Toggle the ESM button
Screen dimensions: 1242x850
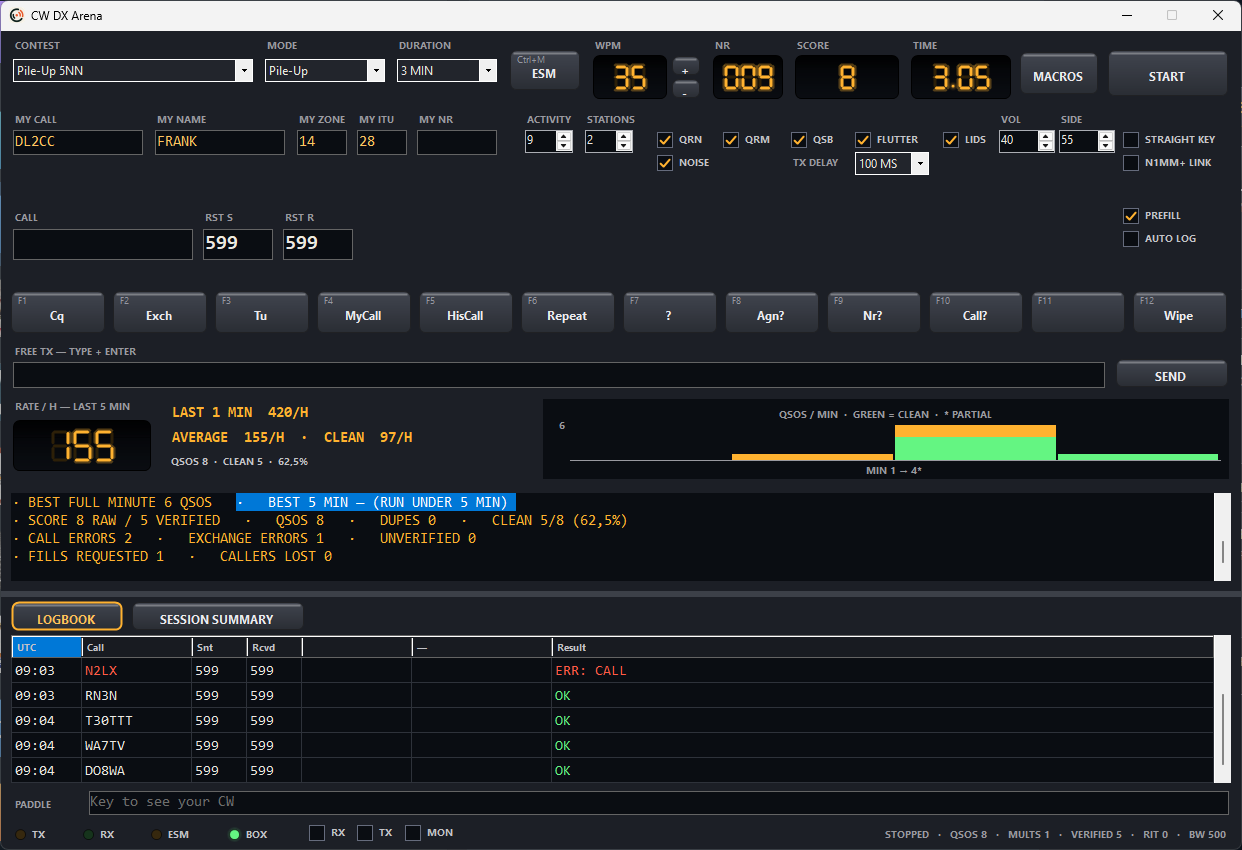pyautogui.click(x=544, y=71)
